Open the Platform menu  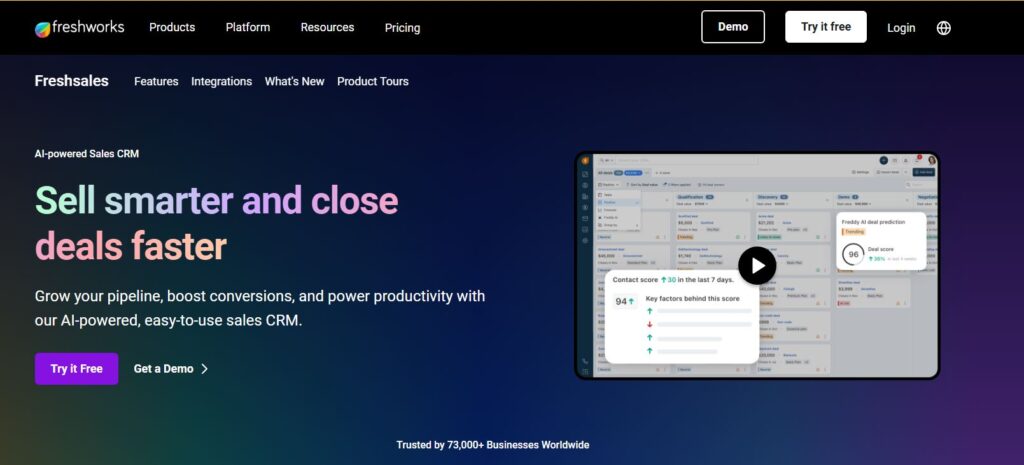pyautogui.click(x=248, y=27)
